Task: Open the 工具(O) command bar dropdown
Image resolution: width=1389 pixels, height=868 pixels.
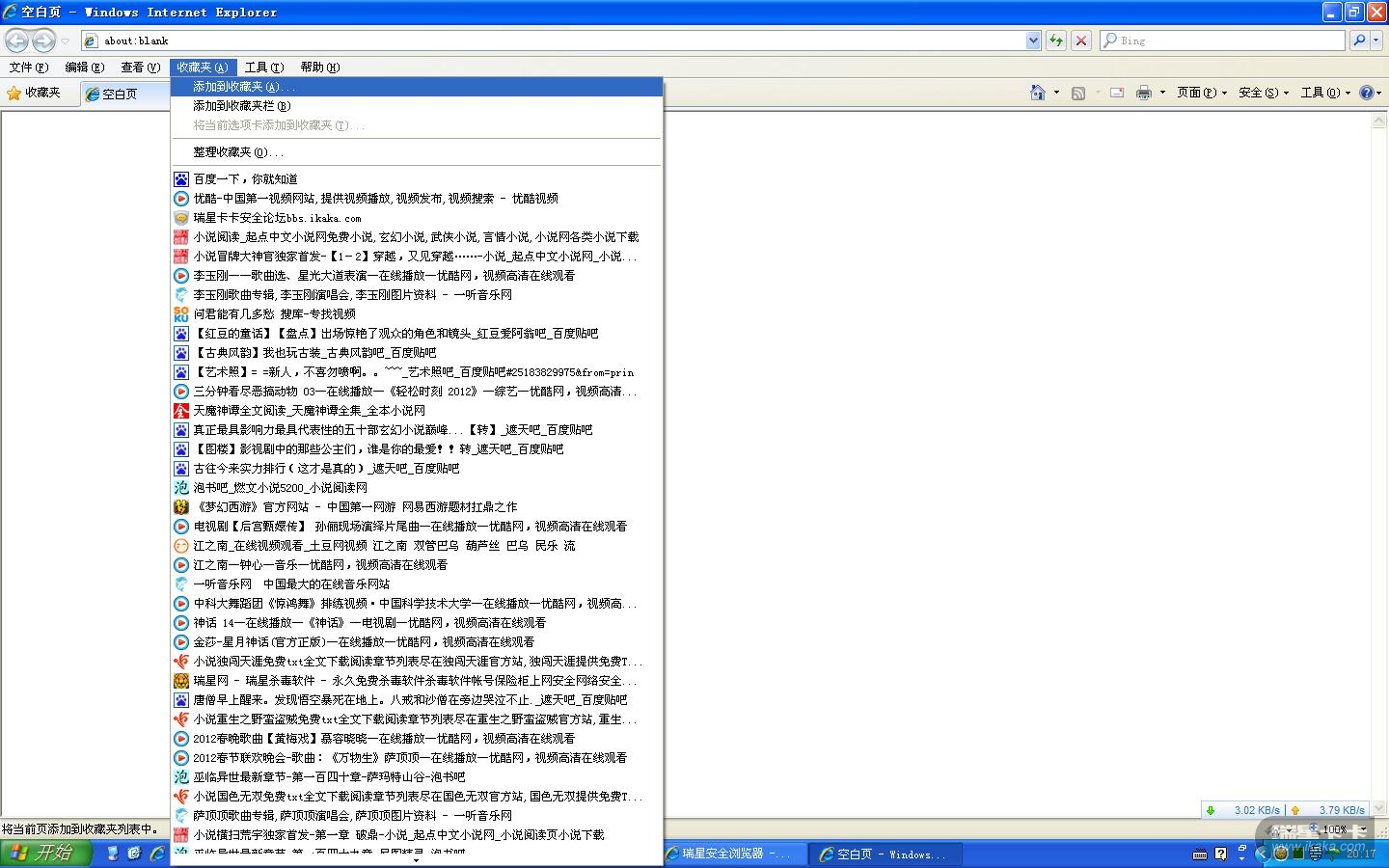Action: [1325, 93]
